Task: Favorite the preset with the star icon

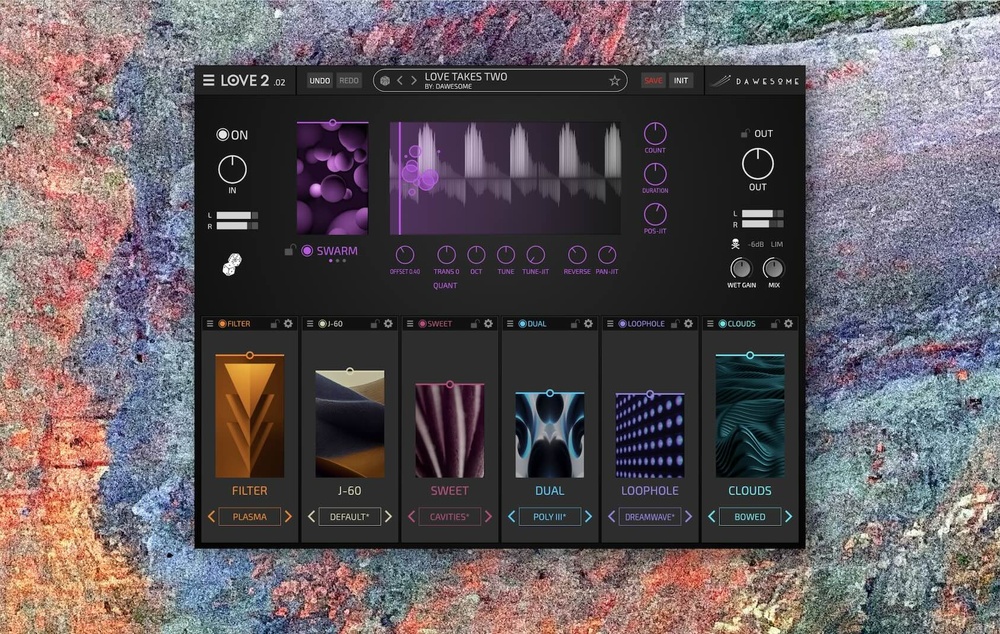Action: (x=614, y=81)
